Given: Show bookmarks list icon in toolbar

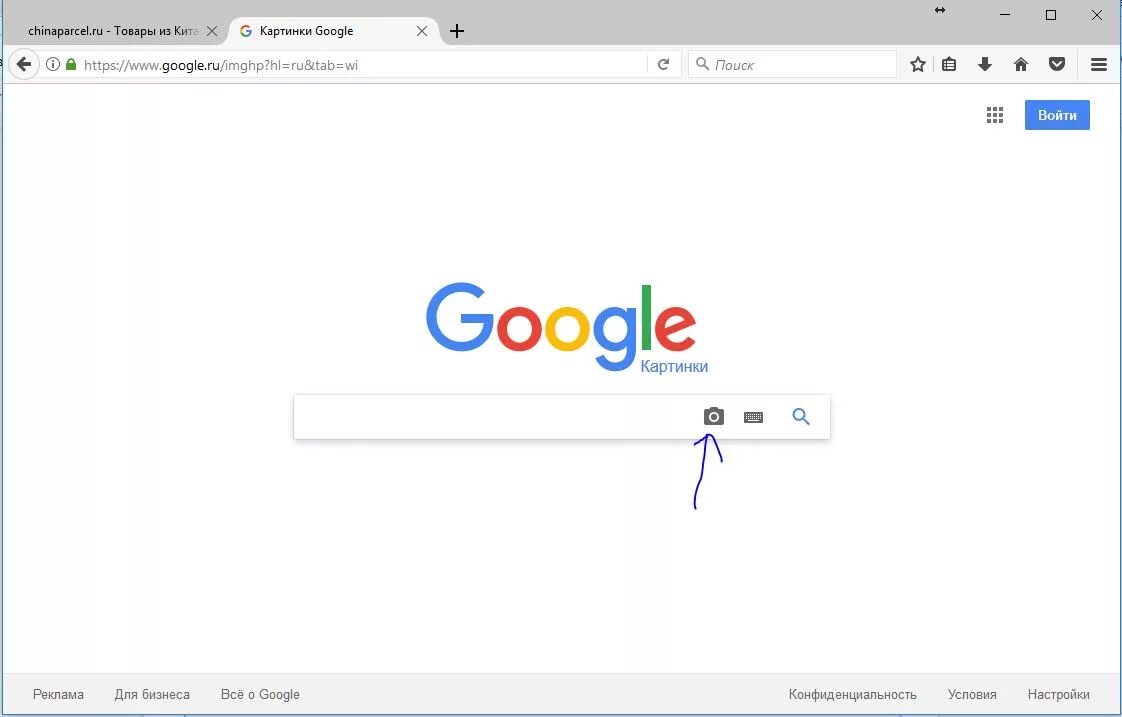Looking at the screenshot, I should click(x=949, y=64).
